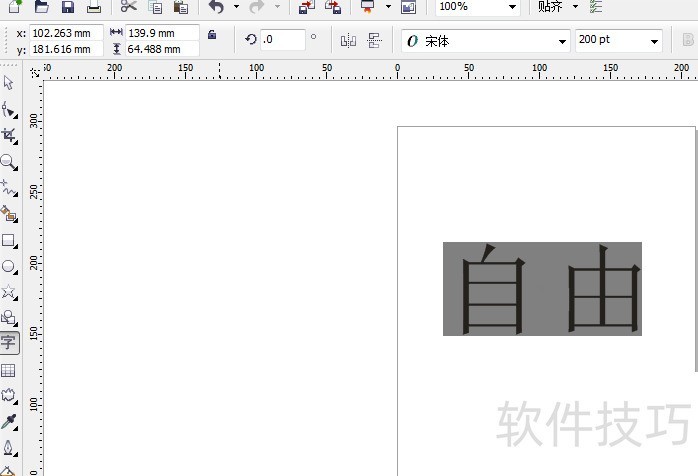The image size is (698, 476).
Task: Select the Zoom magnifier tool
Action: click(x=9, y=162)
